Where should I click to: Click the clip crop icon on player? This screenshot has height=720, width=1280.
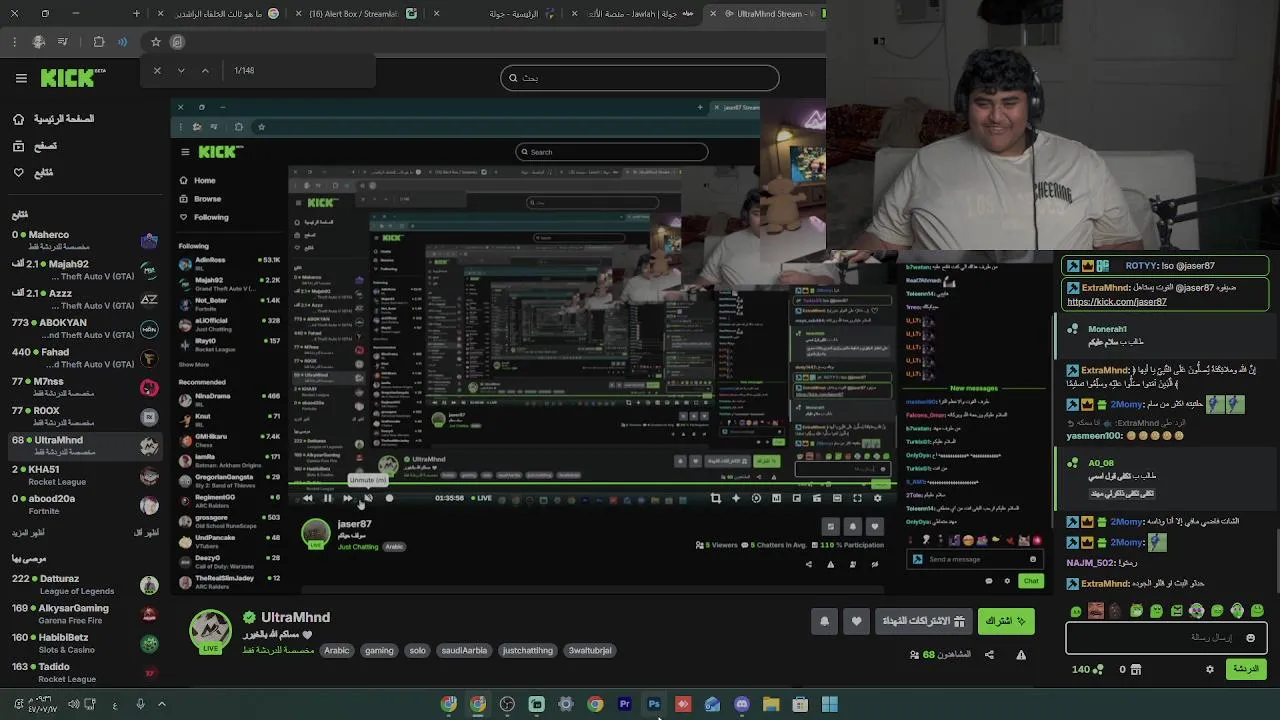point(715,498)
